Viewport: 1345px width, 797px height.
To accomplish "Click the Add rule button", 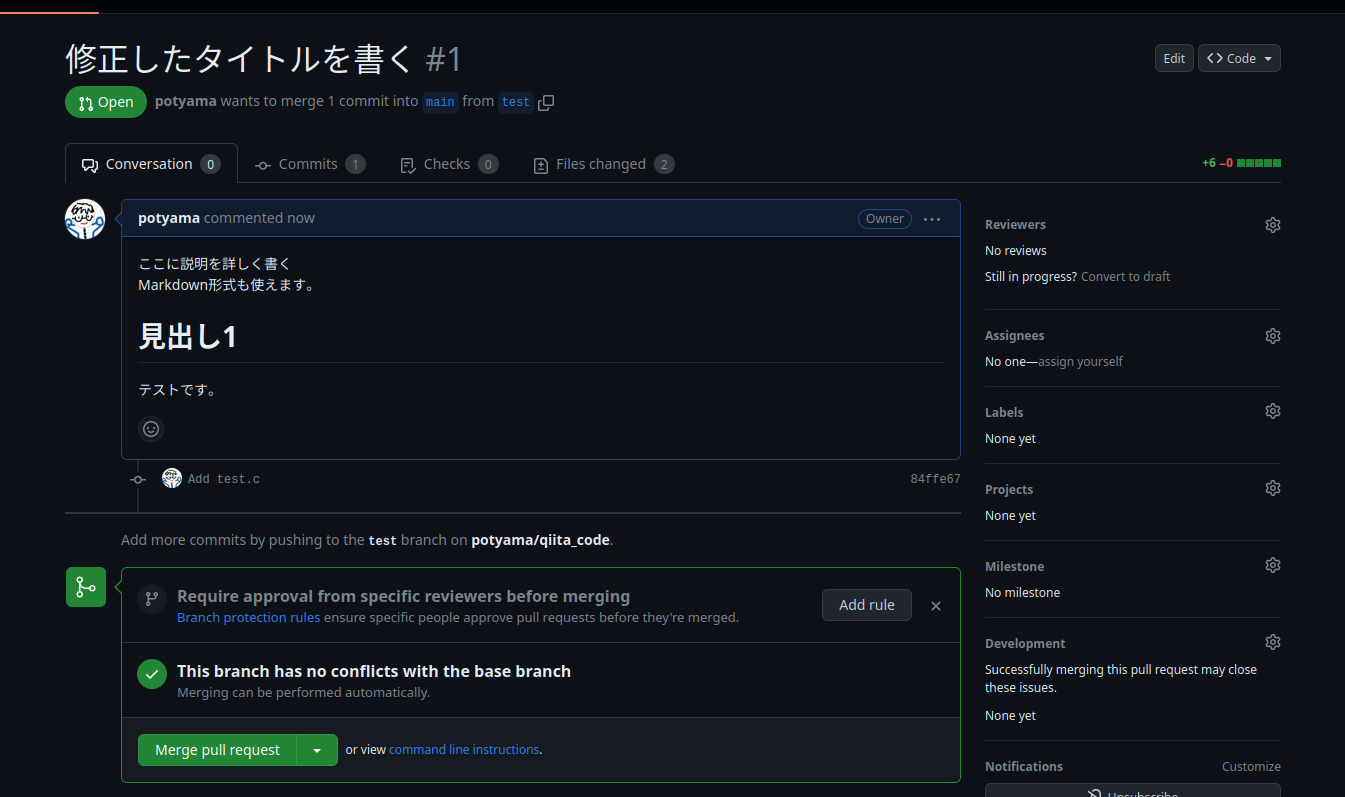I will [x=866, y=604].
